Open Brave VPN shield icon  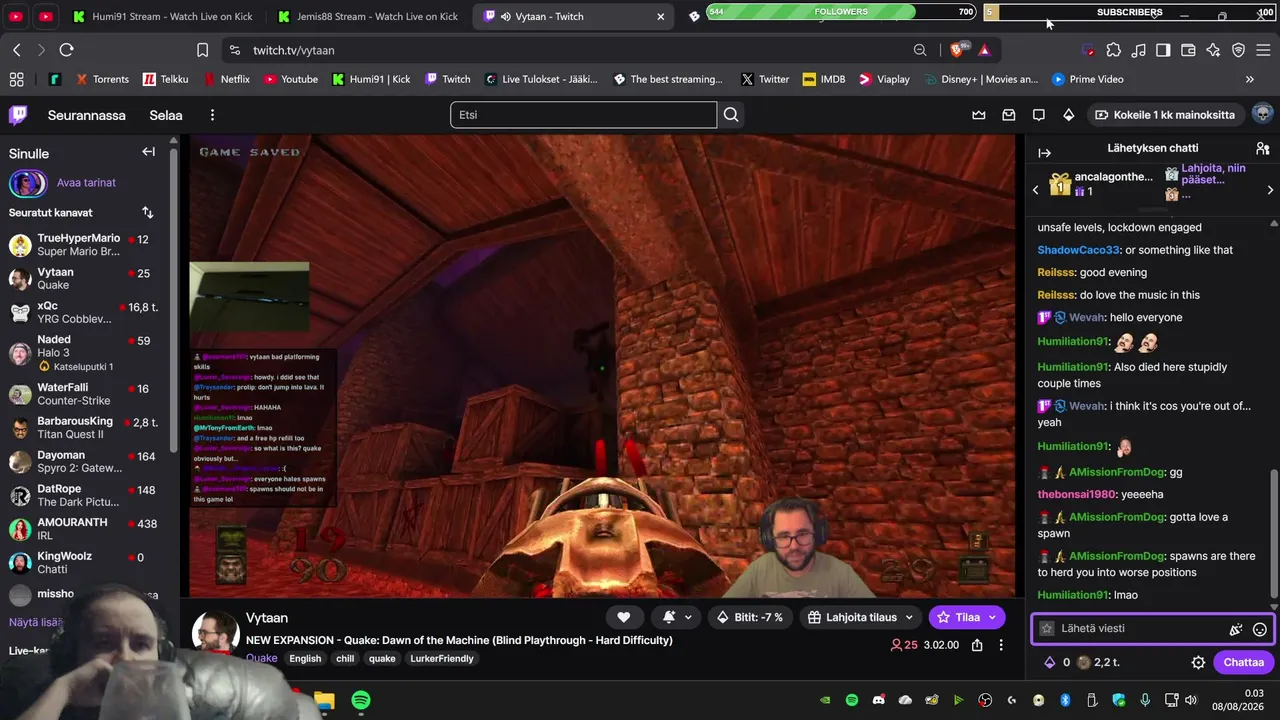tap(1238, 50)
